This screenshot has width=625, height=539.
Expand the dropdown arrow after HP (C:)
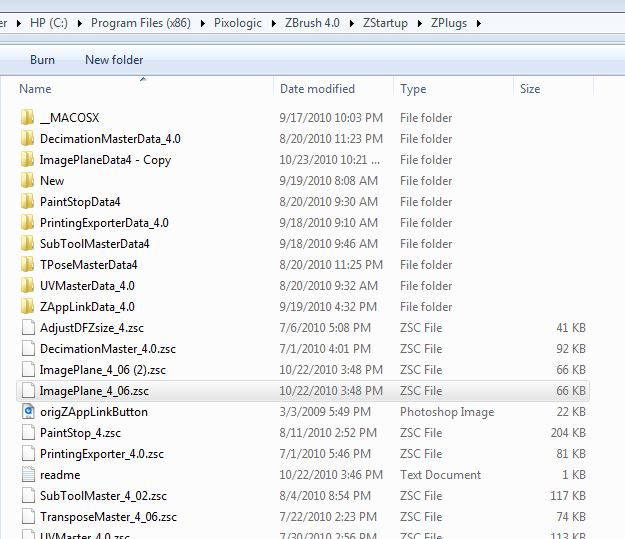point(80,24)
